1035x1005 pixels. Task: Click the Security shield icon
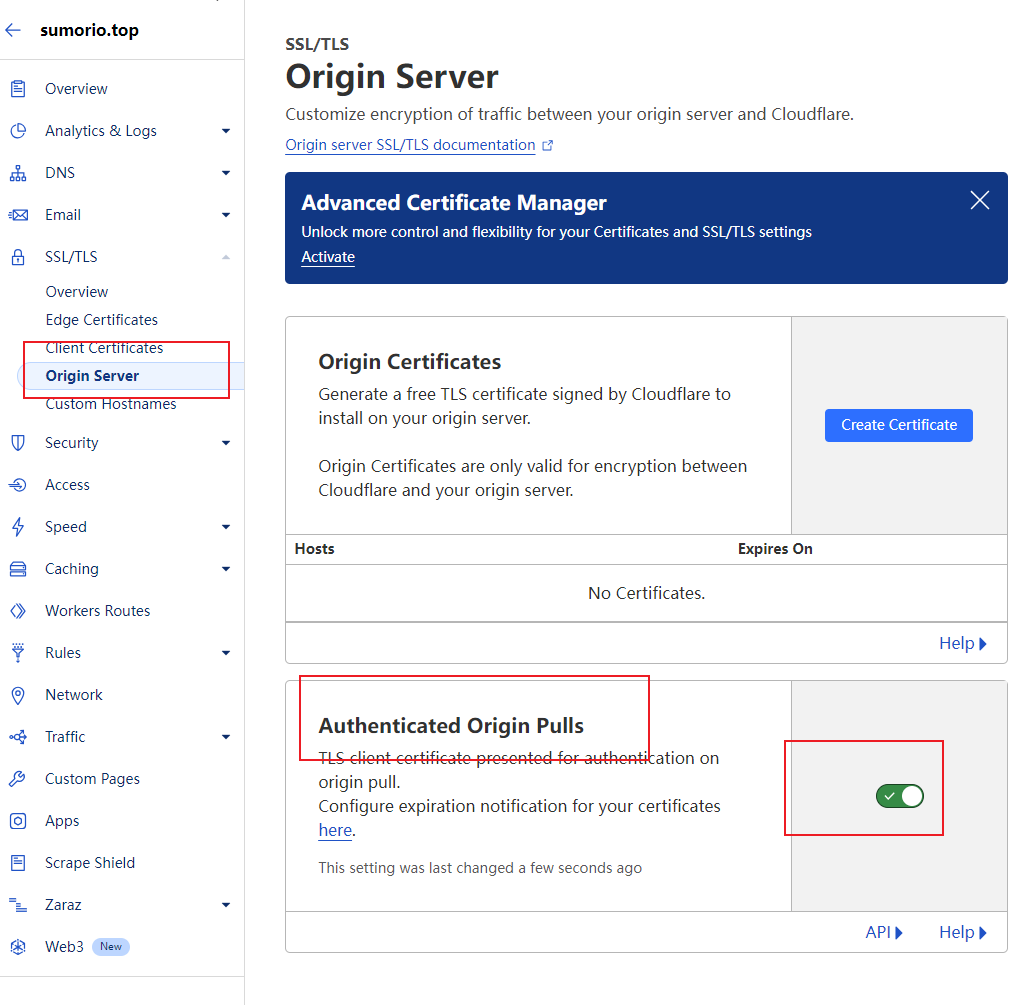point(17,443)
